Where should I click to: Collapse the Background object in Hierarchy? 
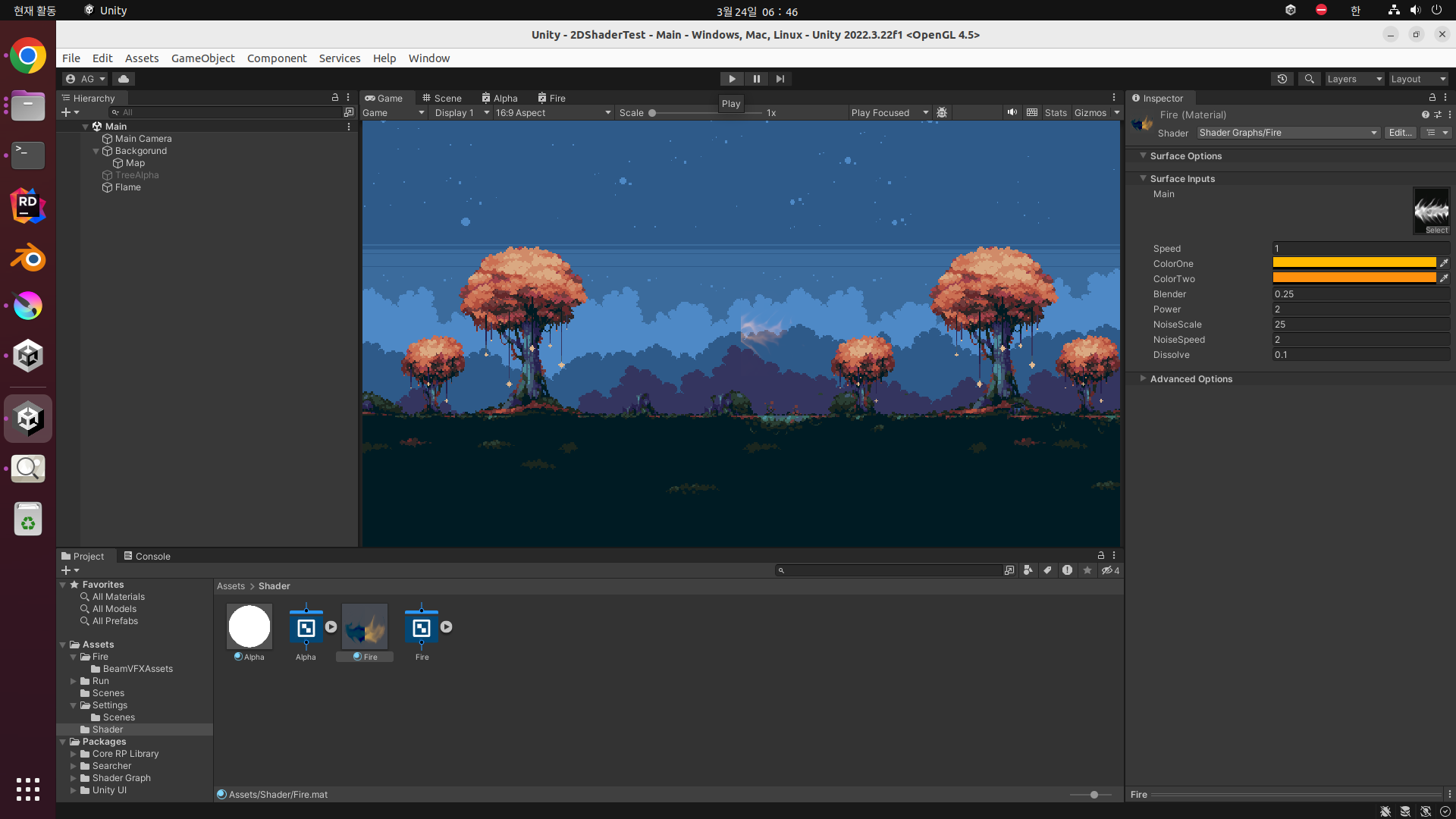click(x=96, y=151)
